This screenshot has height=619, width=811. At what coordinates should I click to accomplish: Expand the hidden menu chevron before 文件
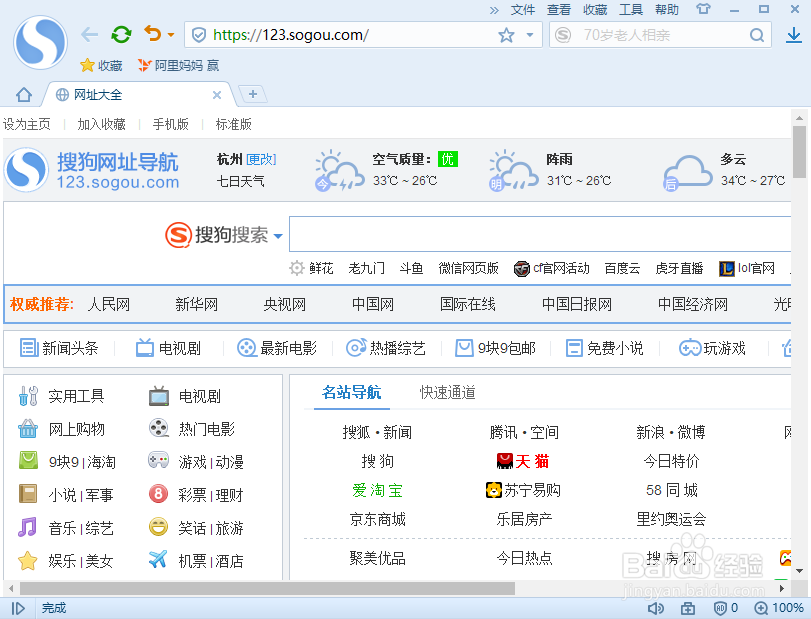[x=494, y=10]
